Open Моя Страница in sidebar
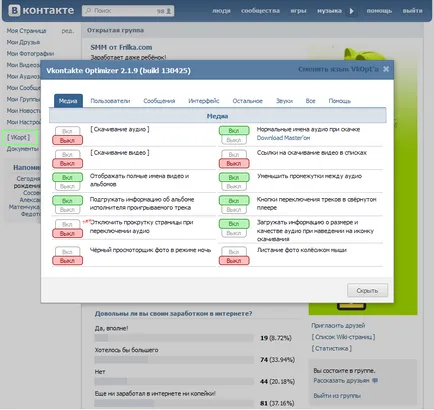 (x=26, y=31)
